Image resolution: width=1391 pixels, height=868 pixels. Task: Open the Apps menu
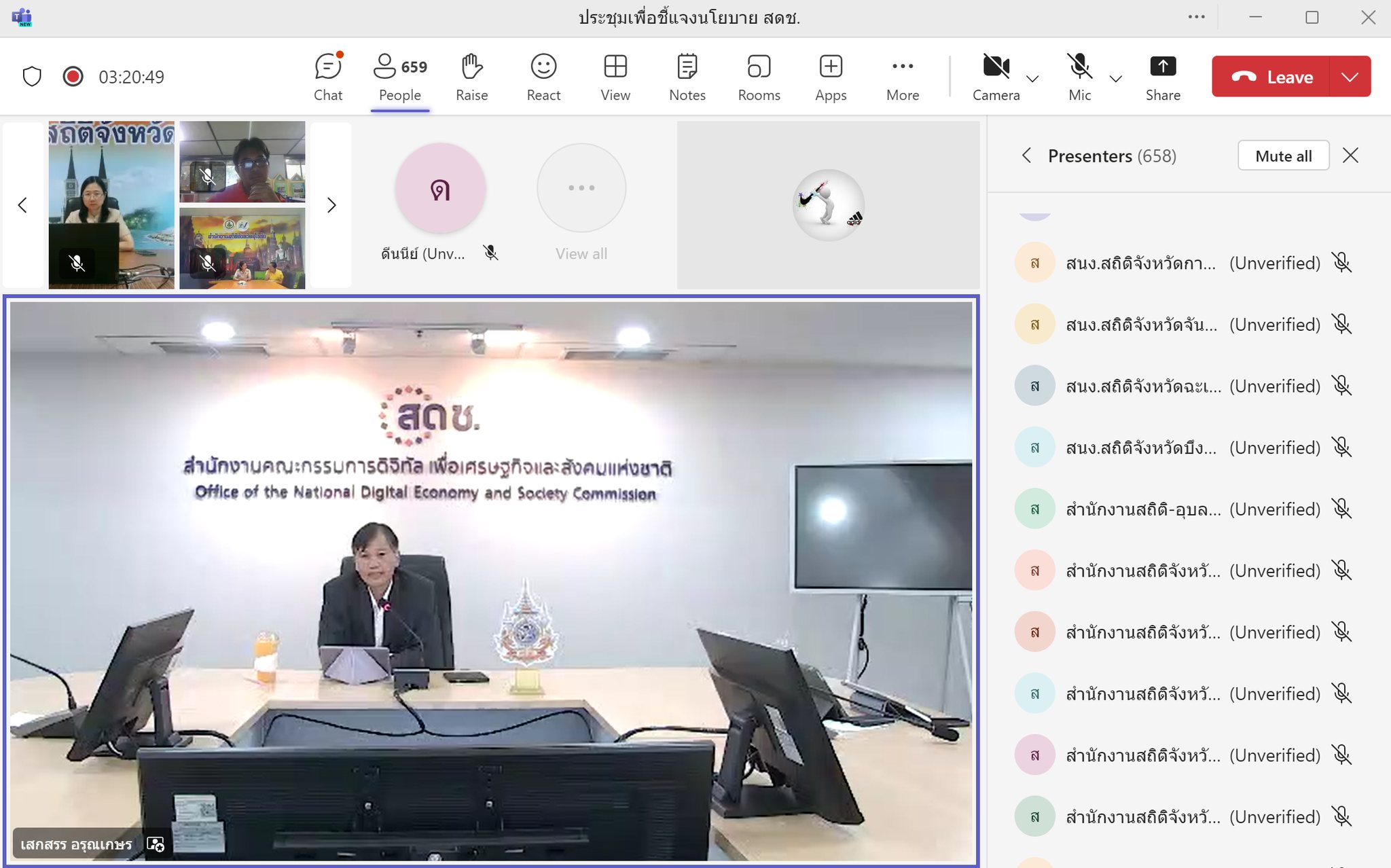[x=831, y=77]
